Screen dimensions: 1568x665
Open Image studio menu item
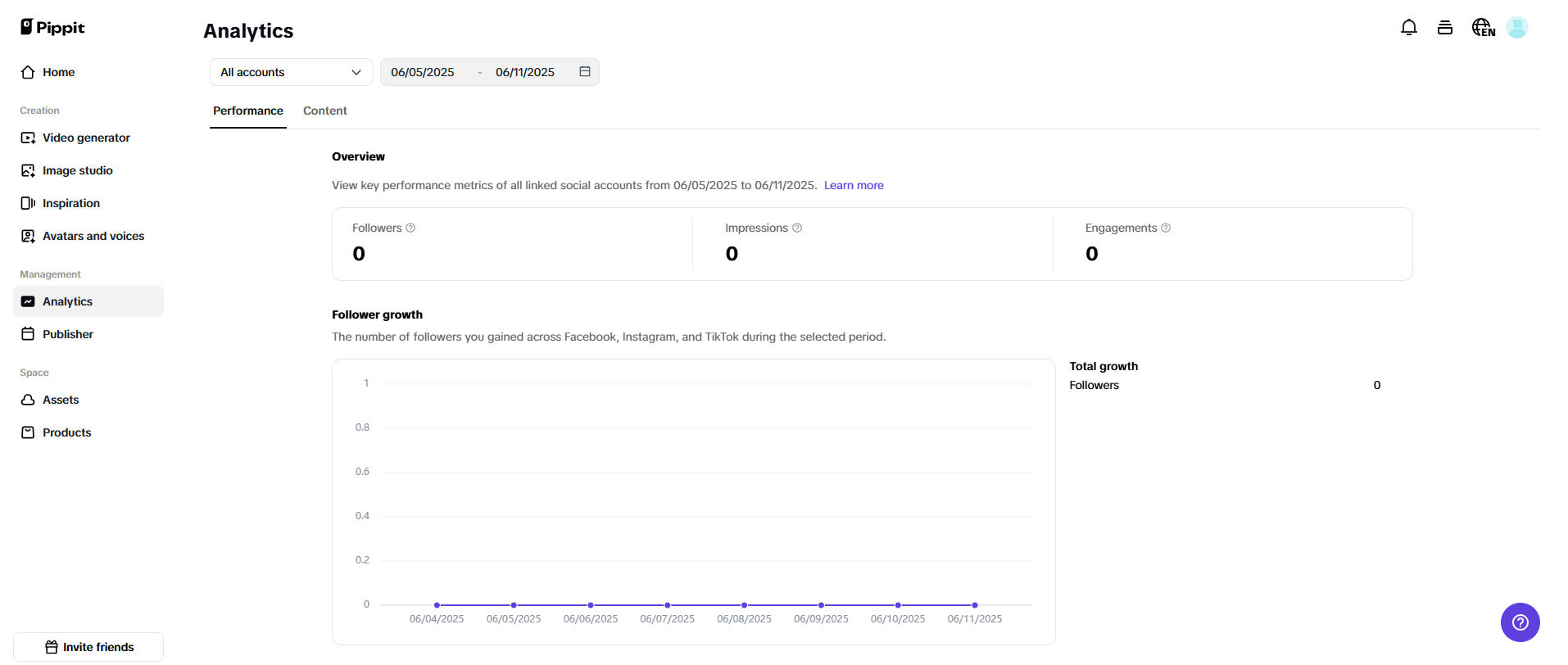[88, 170]
